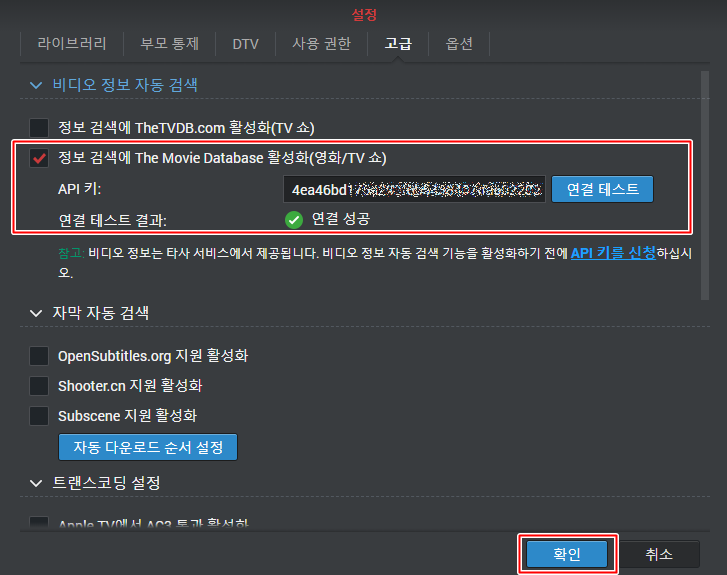Collapse the 트랜스코딩 설정 section
Screen dimensions: 727x575
coord(36,483)
